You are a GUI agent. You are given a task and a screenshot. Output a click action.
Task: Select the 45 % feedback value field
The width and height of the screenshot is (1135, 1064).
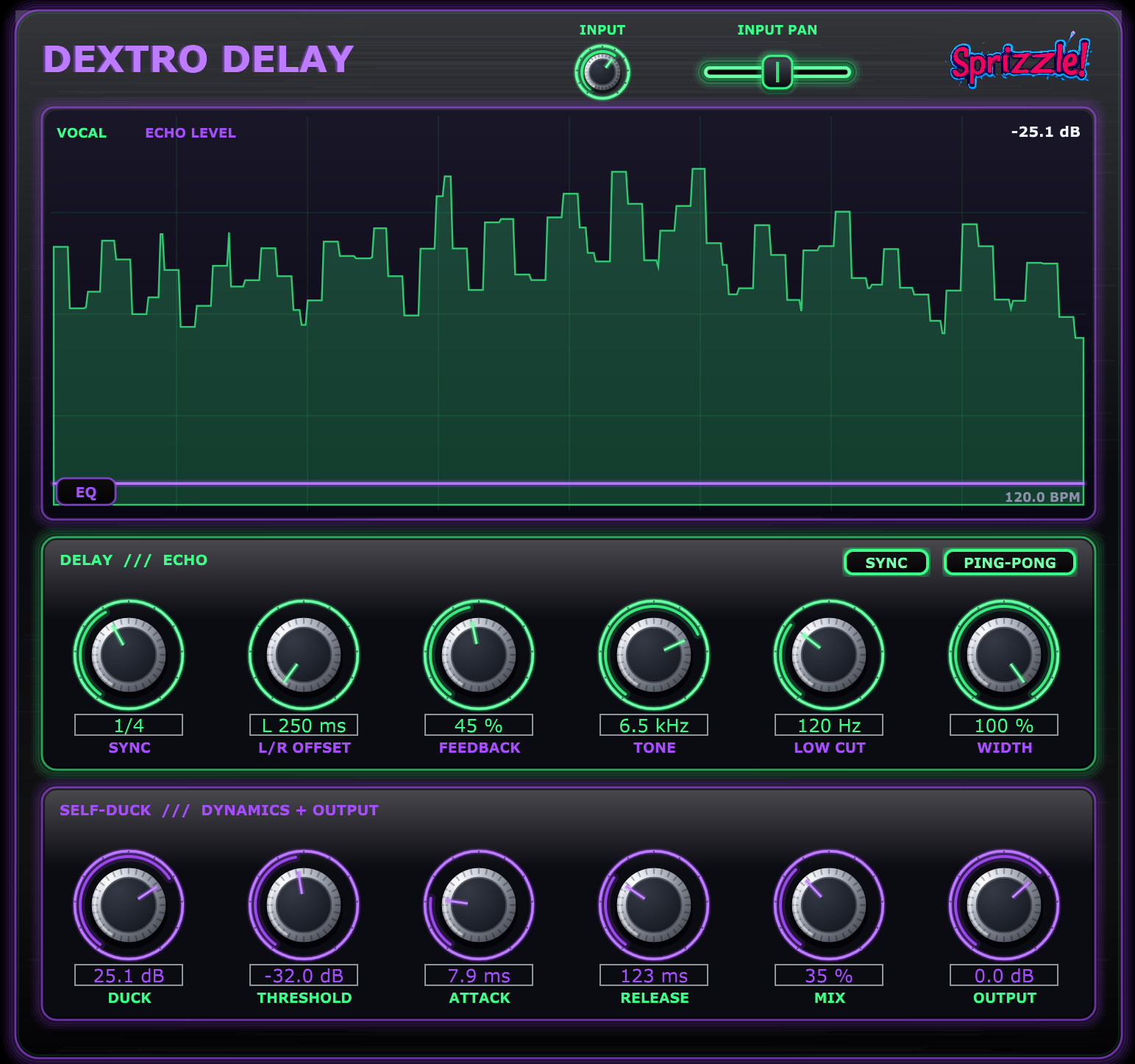pyautogui.click(x=479, y=725)
